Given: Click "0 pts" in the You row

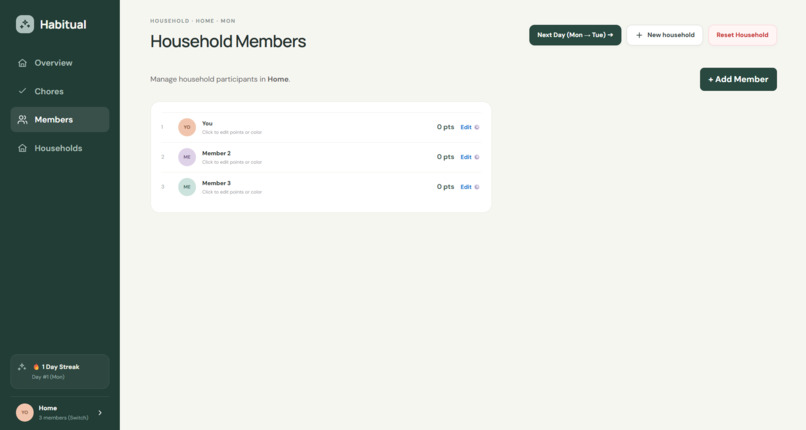Looking at the screenshot, I should 445,127.
